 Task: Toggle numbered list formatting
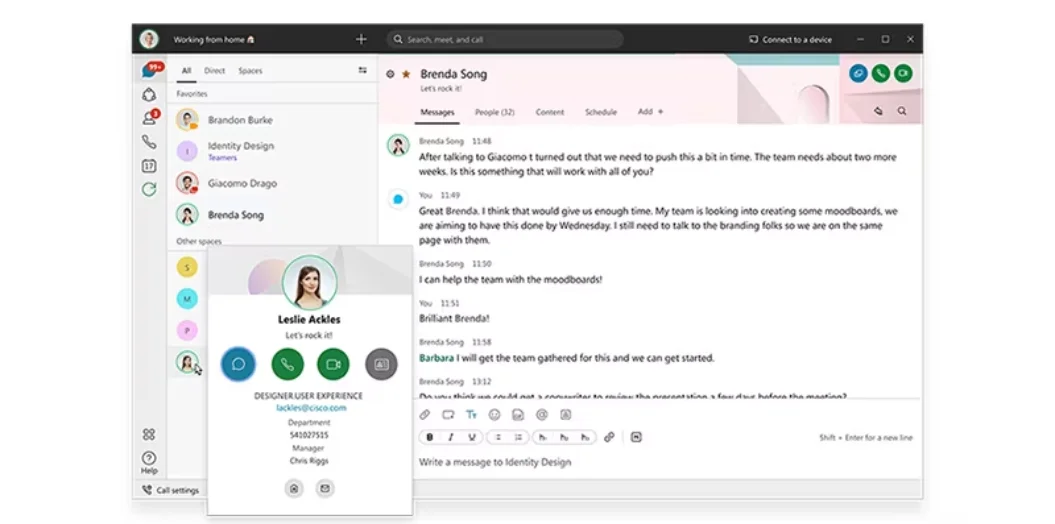pos(518,437)
